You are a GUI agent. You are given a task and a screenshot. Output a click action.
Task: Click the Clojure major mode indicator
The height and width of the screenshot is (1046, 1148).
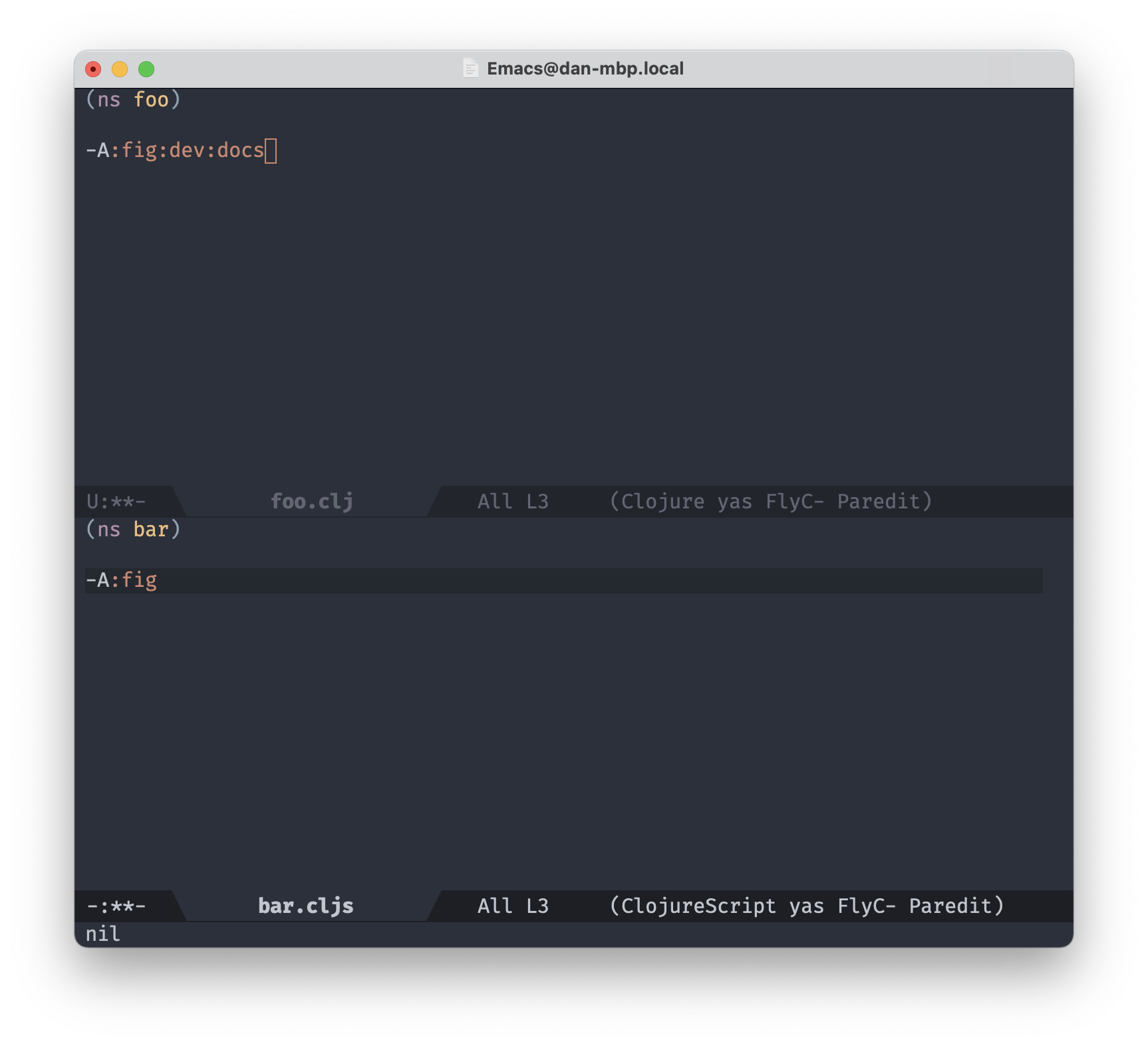click(x=662, y=501)
